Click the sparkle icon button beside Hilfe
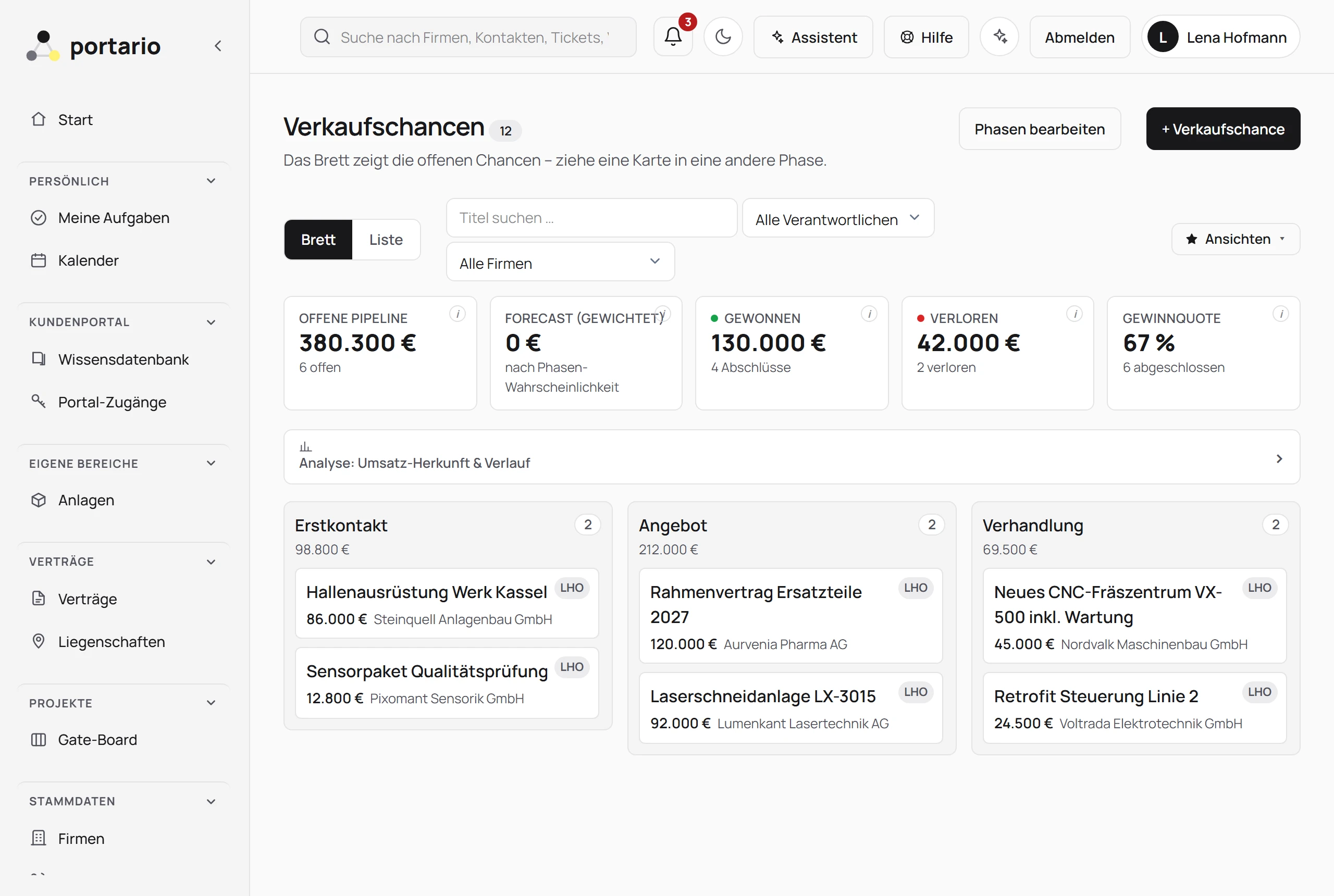The image size is (1334, 896). click(x=999, y=37)
